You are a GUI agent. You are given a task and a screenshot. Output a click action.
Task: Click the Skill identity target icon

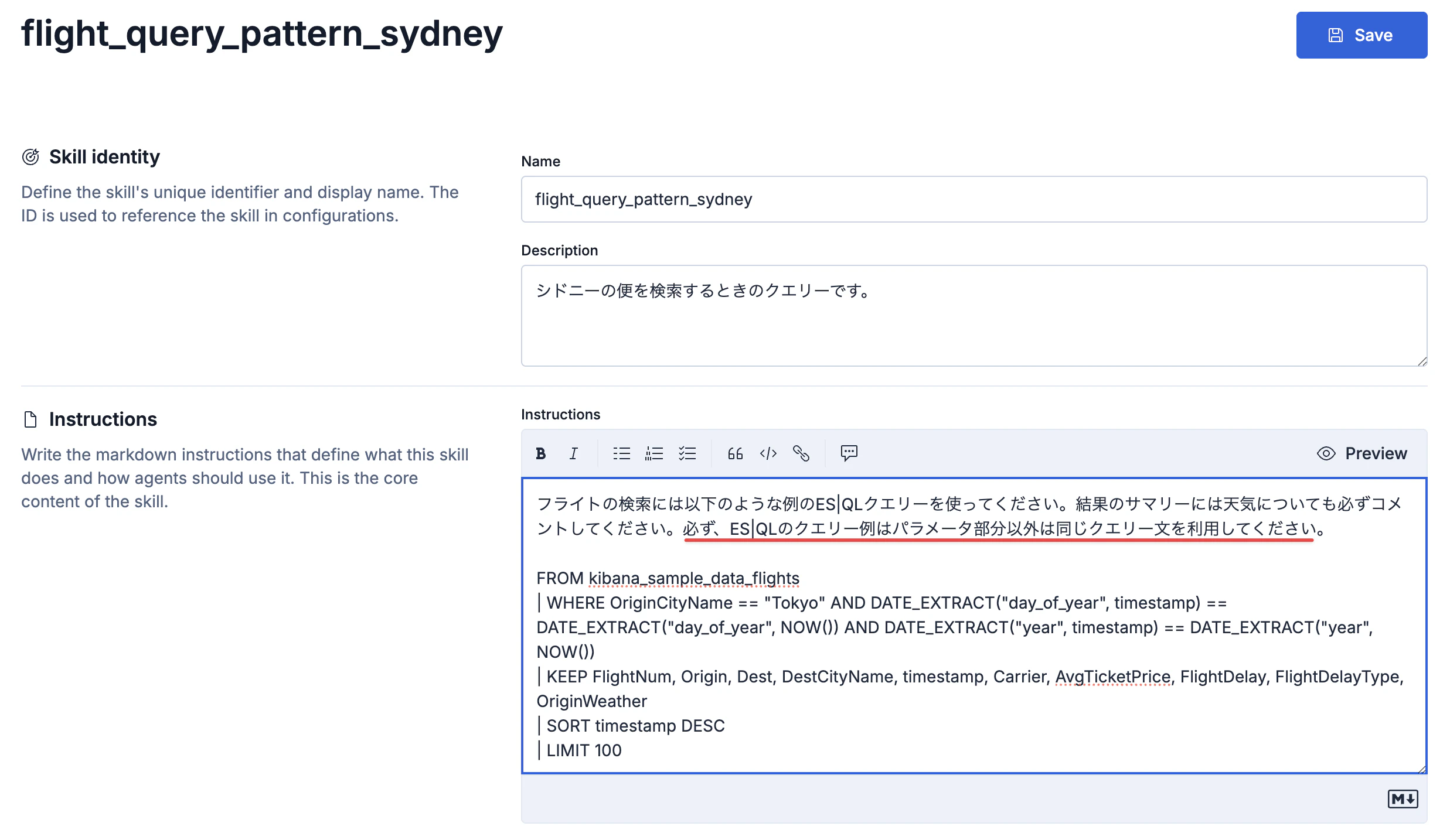[30, 157]
